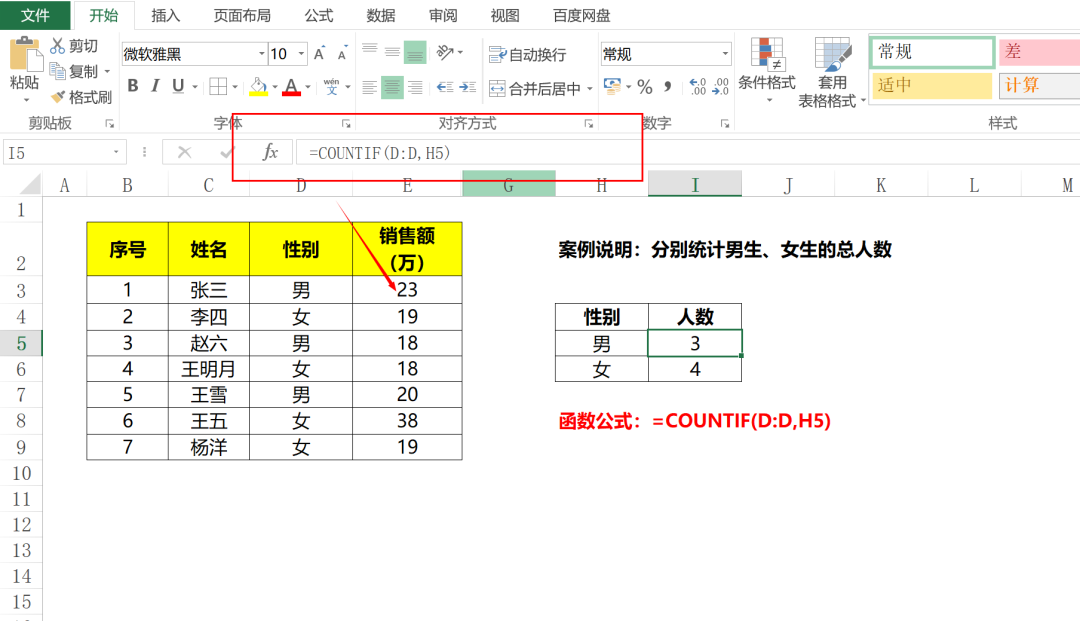The height and width of the screenshot is (621, 1080).
Task: Toggle underline formatting
Action: (x=178, y=86)
